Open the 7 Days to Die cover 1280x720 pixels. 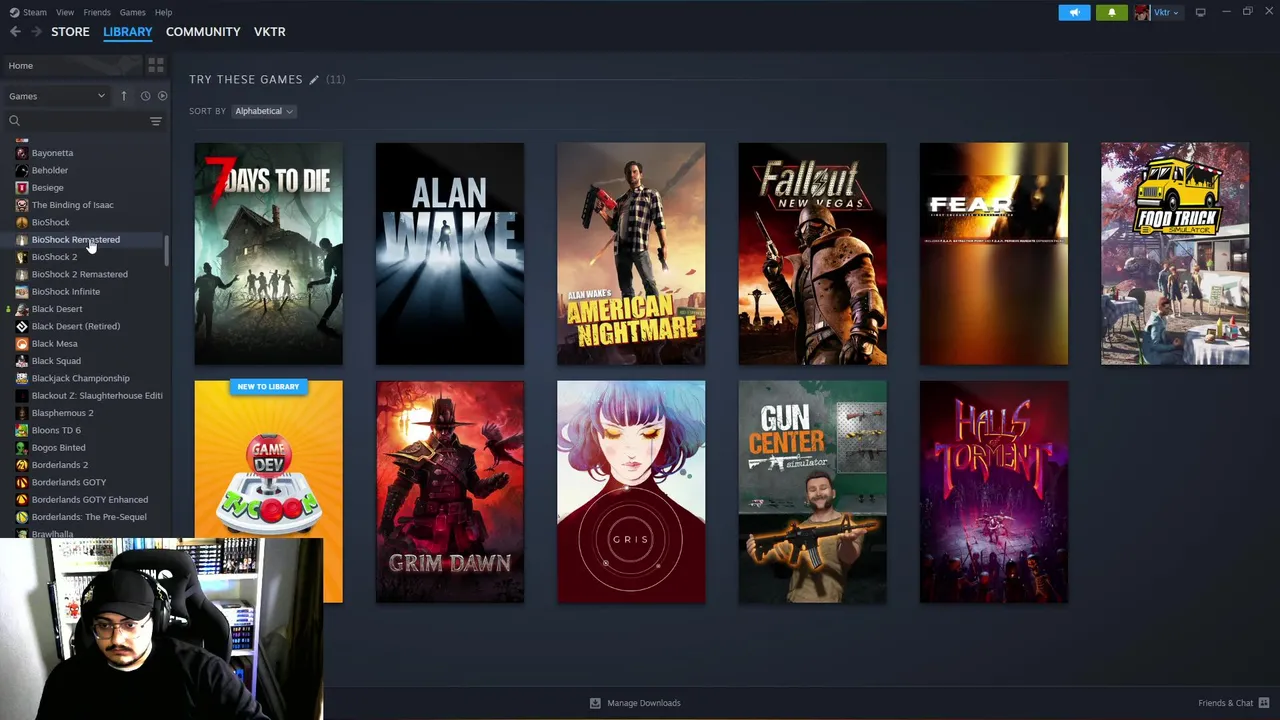coord(268,254)
